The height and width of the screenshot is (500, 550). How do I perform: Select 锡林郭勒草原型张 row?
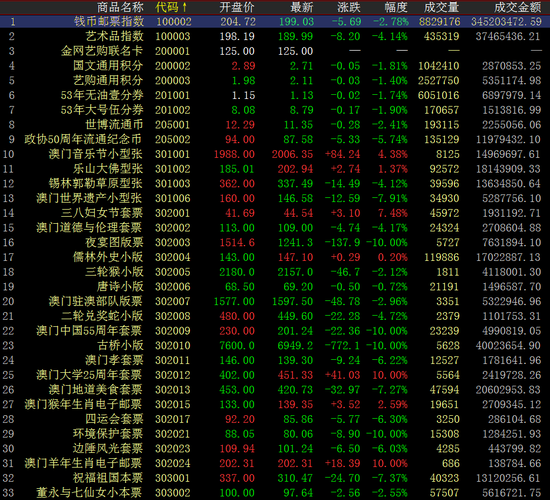[275, 184]
